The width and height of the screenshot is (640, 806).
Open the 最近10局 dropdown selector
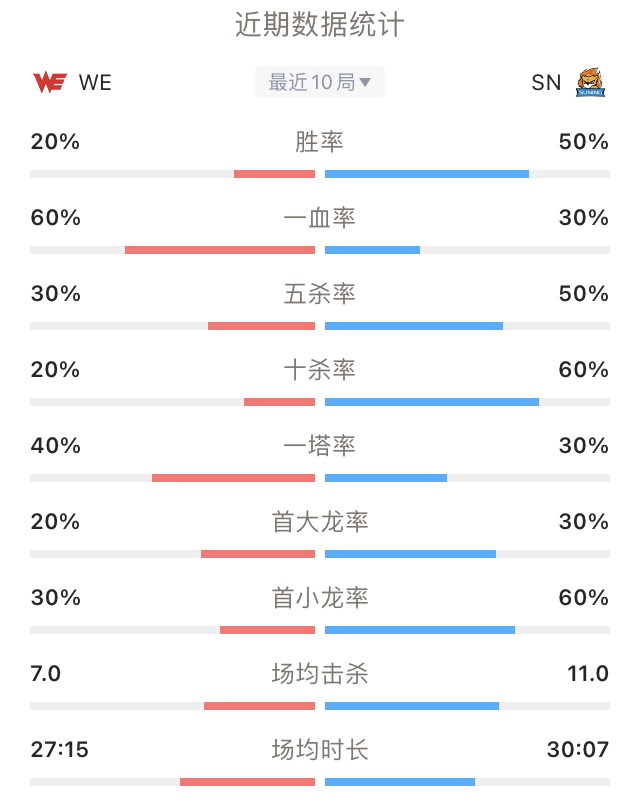[x=320, y=82]
